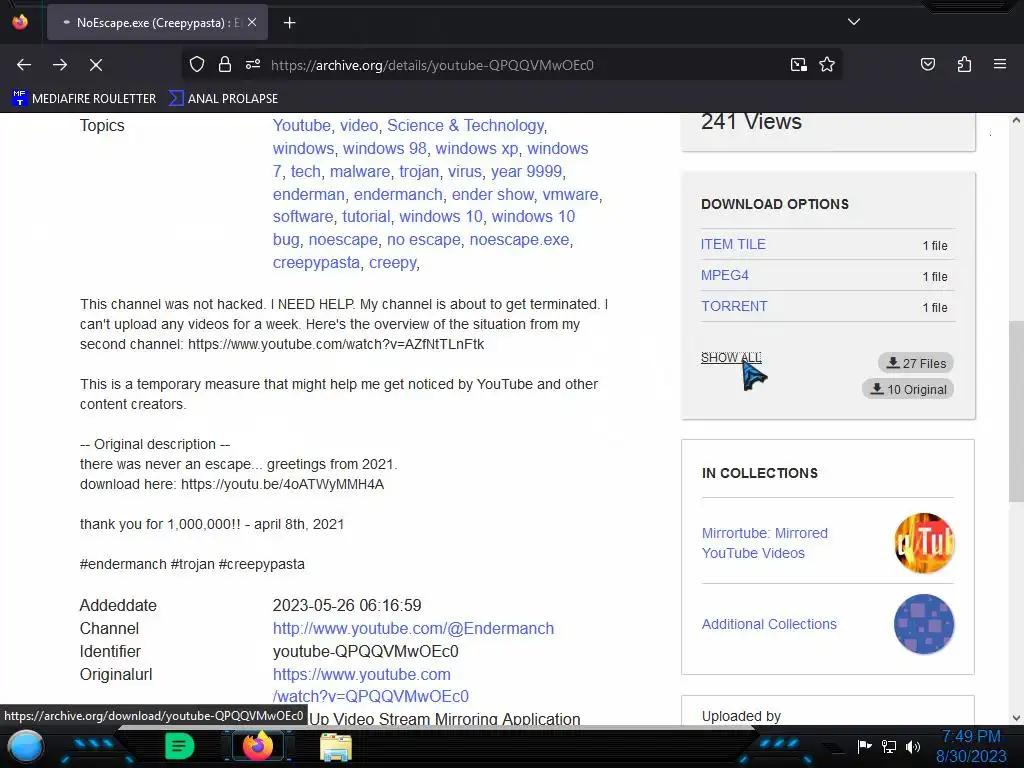Open the Originalurl youtube.com link

pos(370,685)
